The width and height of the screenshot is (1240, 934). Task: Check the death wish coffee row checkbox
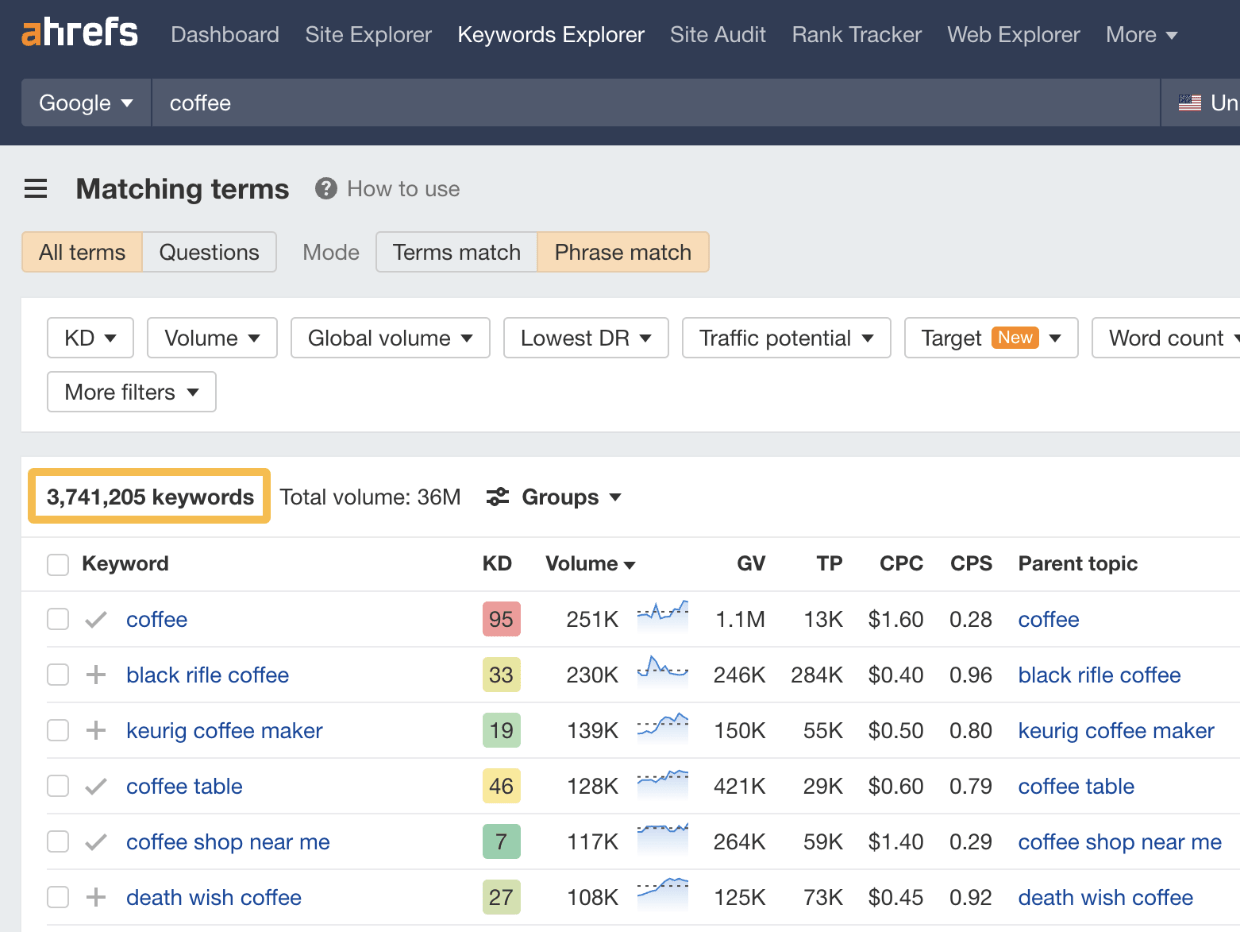(57, 897)
